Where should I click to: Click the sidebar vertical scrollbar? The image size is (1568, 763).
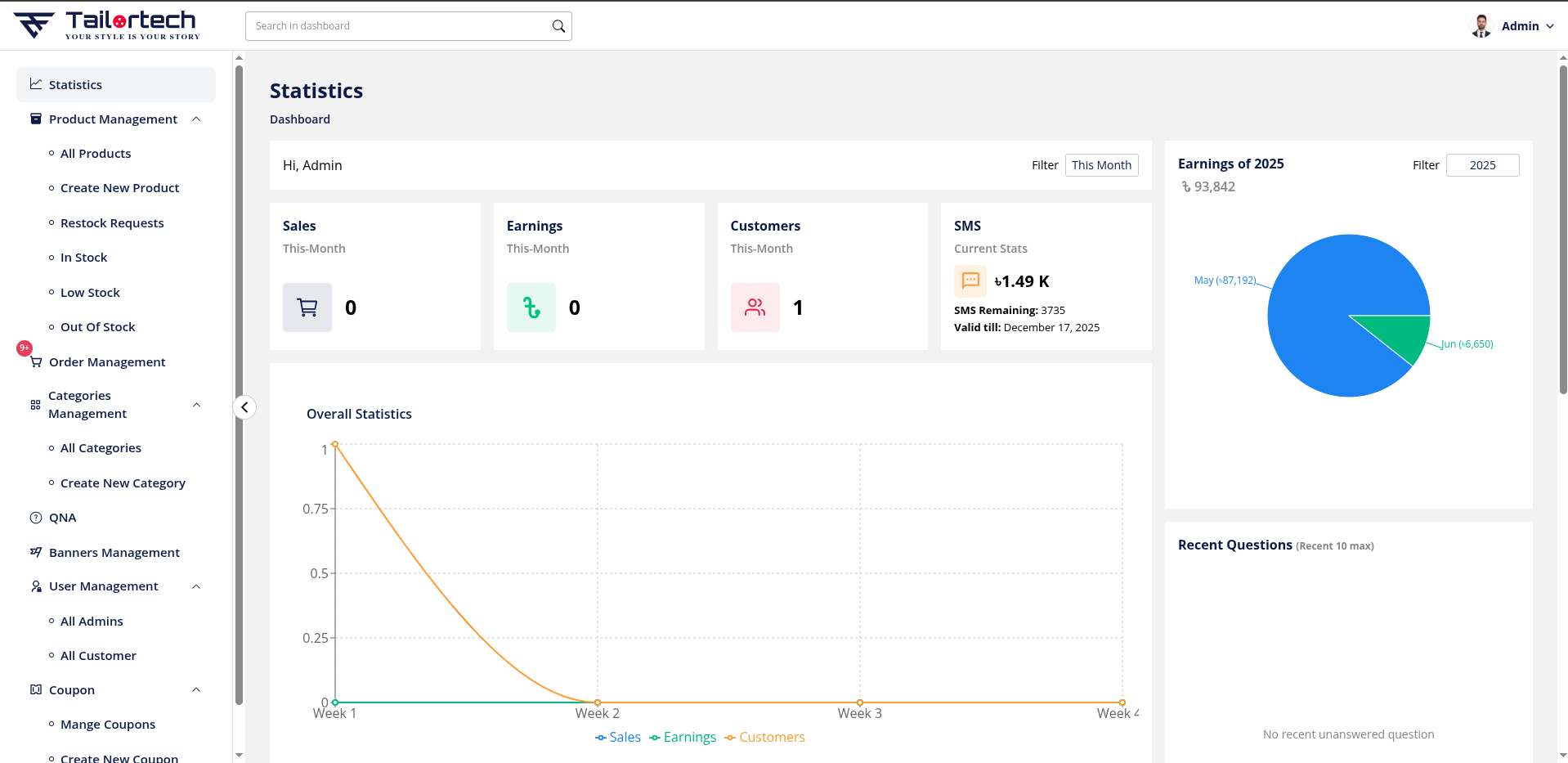coord(239,384)
